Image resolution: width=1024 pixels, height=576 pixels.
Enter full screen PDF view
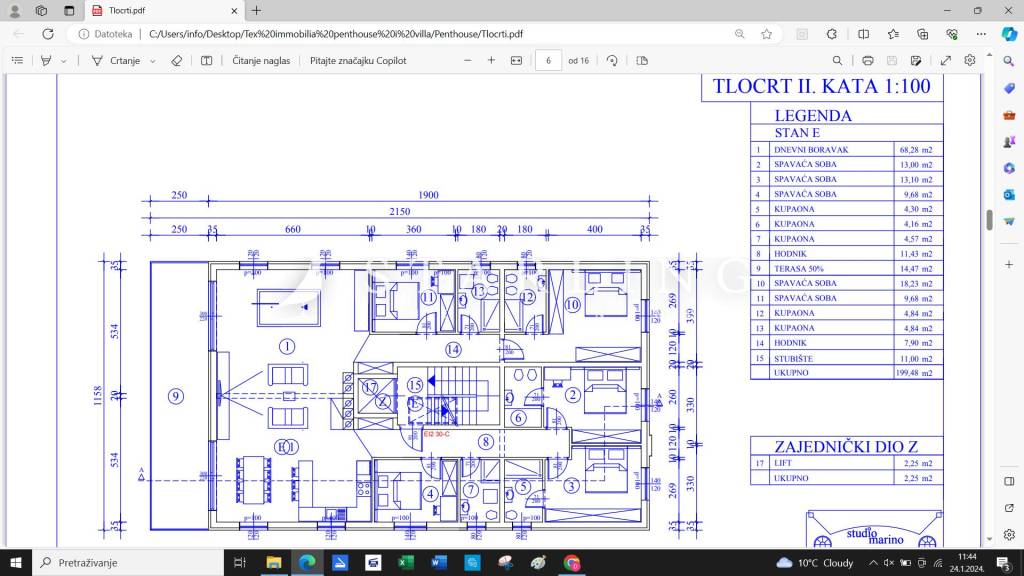(945, 60)
